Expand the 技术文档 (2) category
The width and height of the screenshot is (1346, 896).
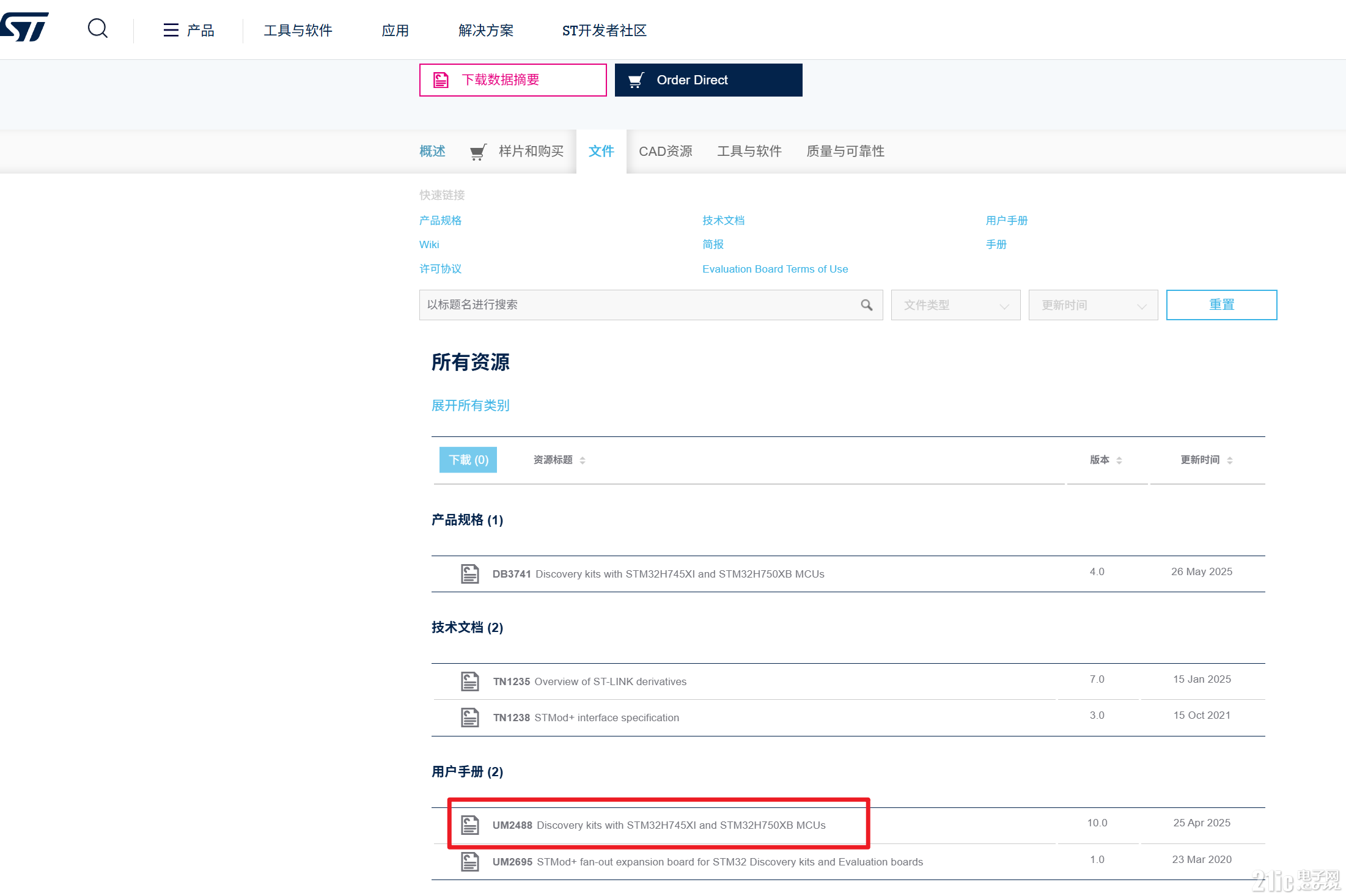(x=468, y=628)
